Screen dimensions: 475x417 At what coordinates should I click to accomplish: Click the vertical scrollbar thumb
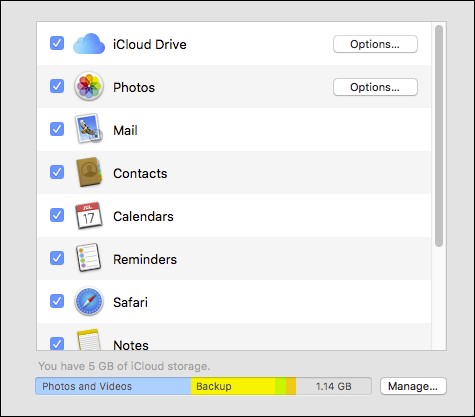coord(439,136)
